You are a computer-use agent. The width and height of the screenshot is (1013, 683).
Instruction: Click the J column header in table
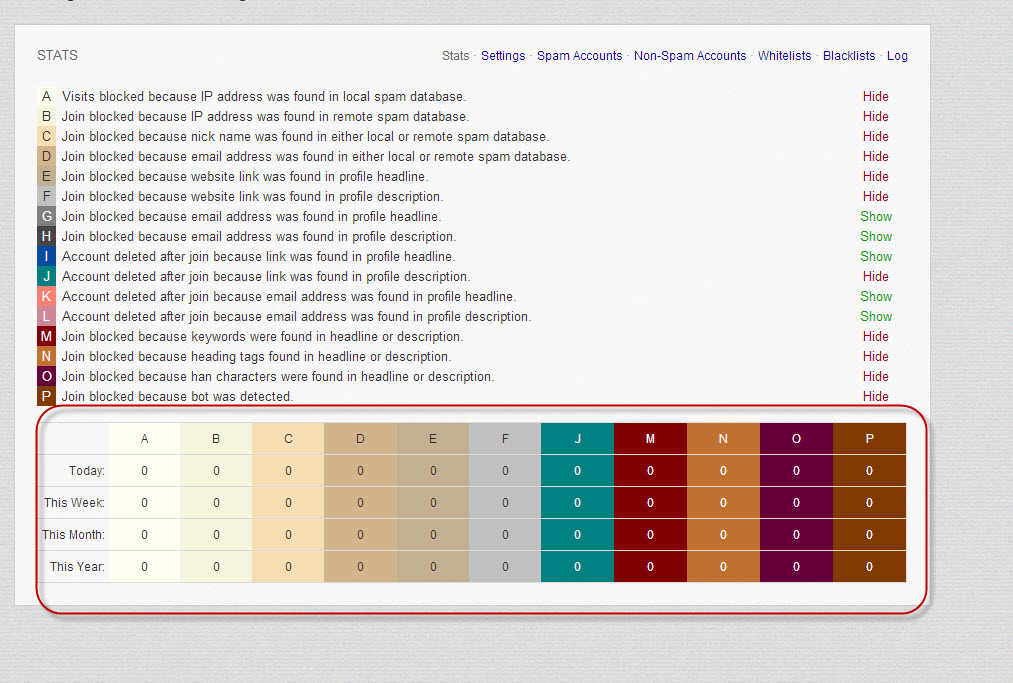pos(577,439)
